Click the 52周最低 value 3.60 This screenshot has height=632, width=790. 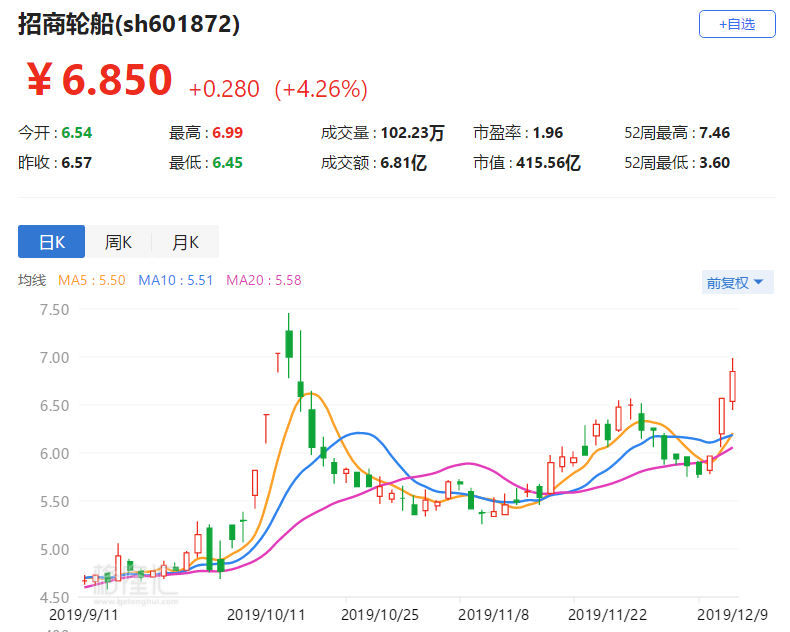point(714,163)
